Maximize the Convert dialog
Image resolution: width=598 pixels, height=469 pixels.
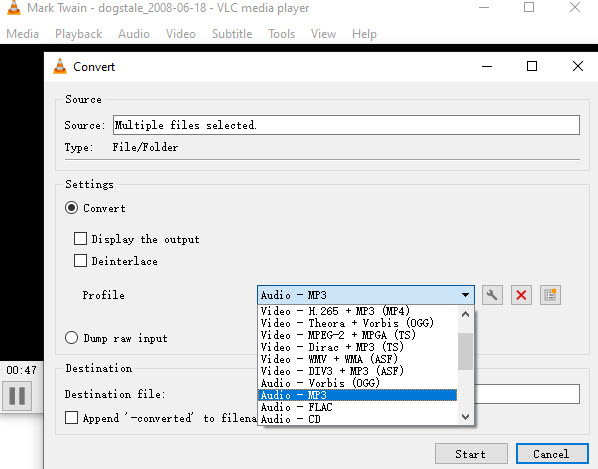coord(532,66)
